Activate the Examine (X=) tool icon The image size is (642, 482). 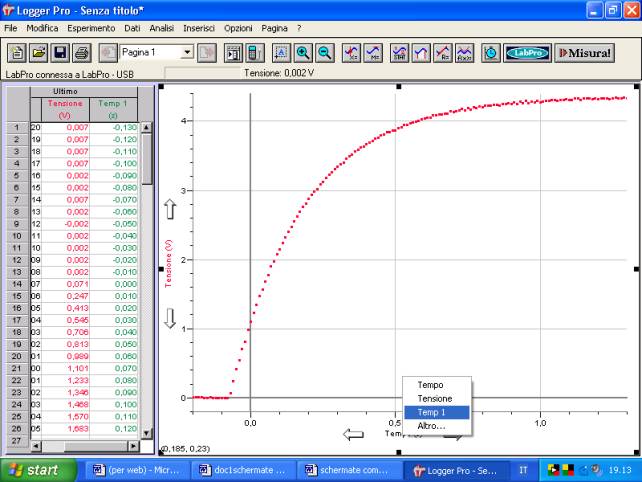coord(351,53)
